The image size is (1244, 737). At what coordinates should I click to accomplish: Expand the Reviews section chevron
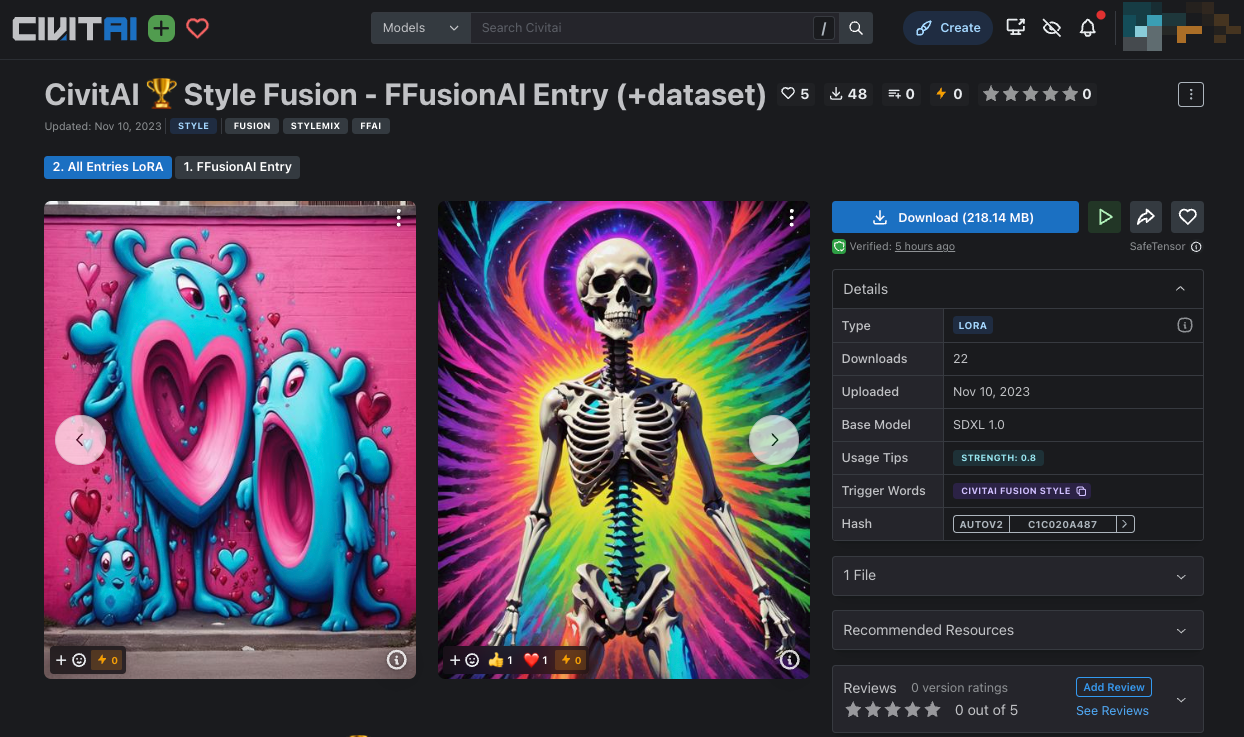[x=1181, y=699]
